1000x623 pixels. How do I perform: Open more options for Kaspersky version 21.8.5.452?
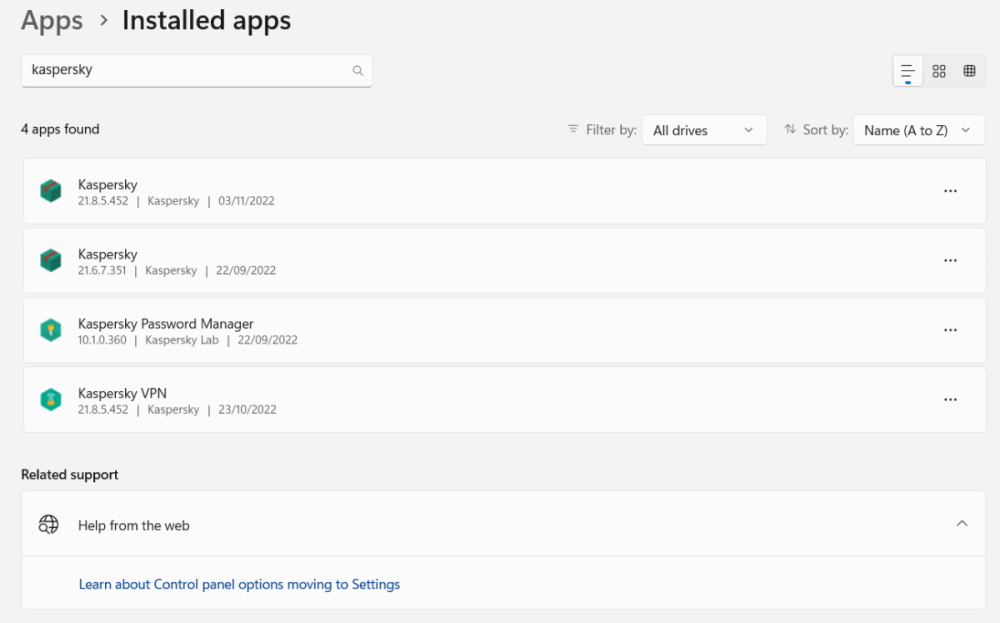pos(950,190)
